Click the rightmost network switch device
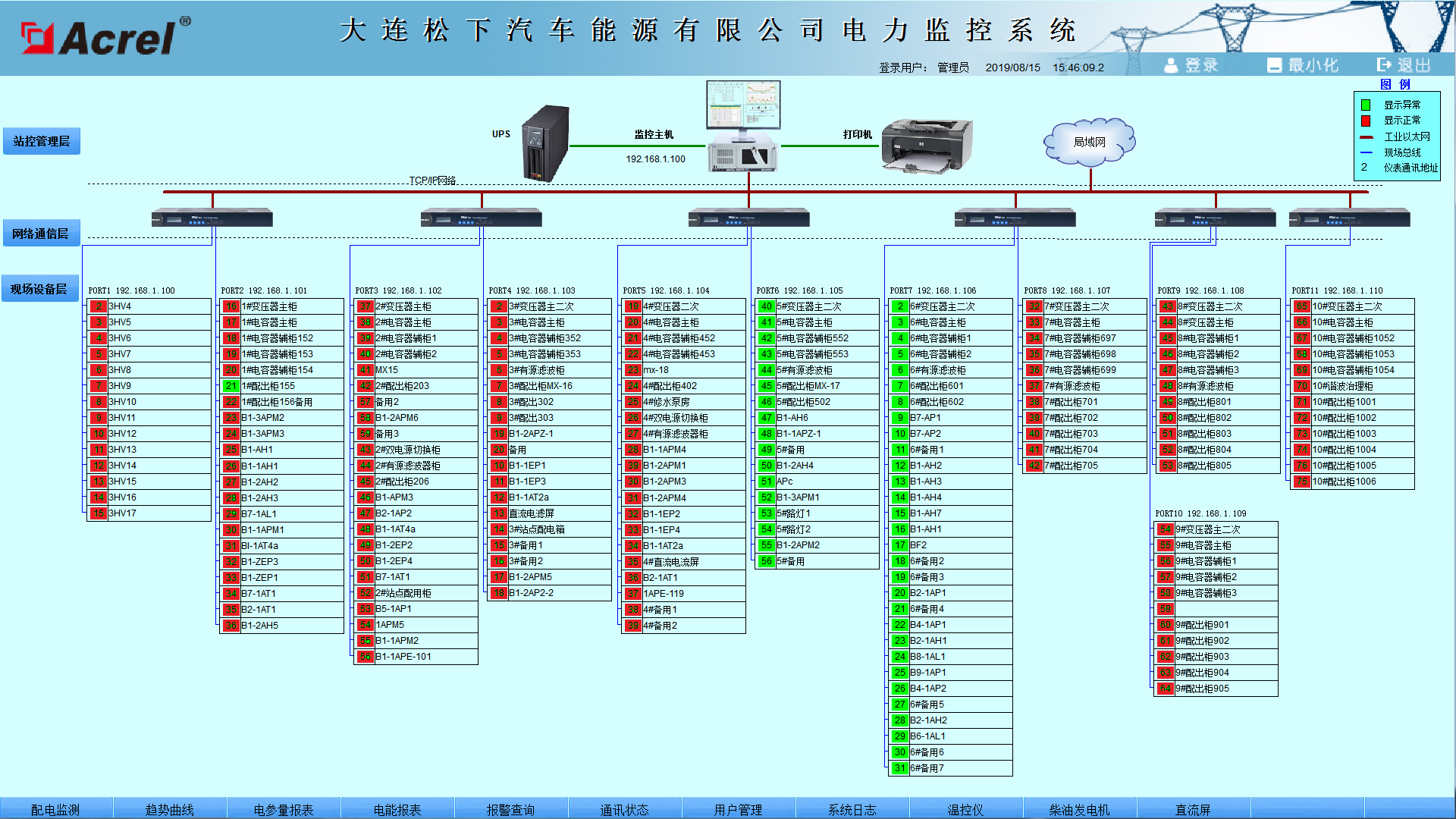Image resolution: width=1456 pixels, height=819 pixels. (1349, 219)
